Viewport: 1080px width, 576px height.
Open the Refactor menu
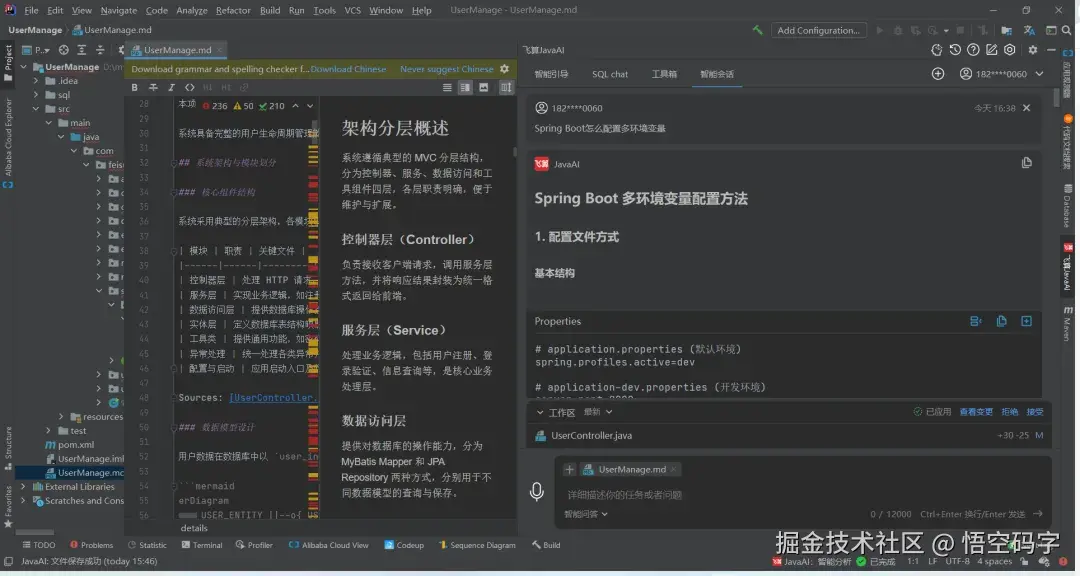click(233, 10)
